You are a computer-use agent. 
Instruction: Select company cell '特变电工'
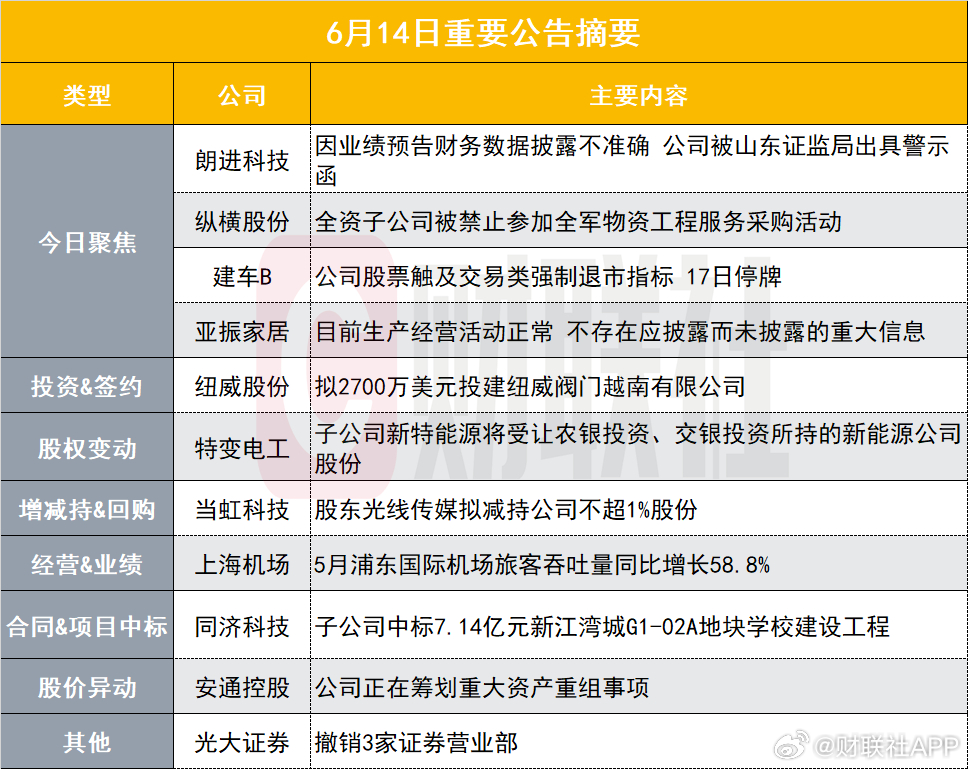242,448
